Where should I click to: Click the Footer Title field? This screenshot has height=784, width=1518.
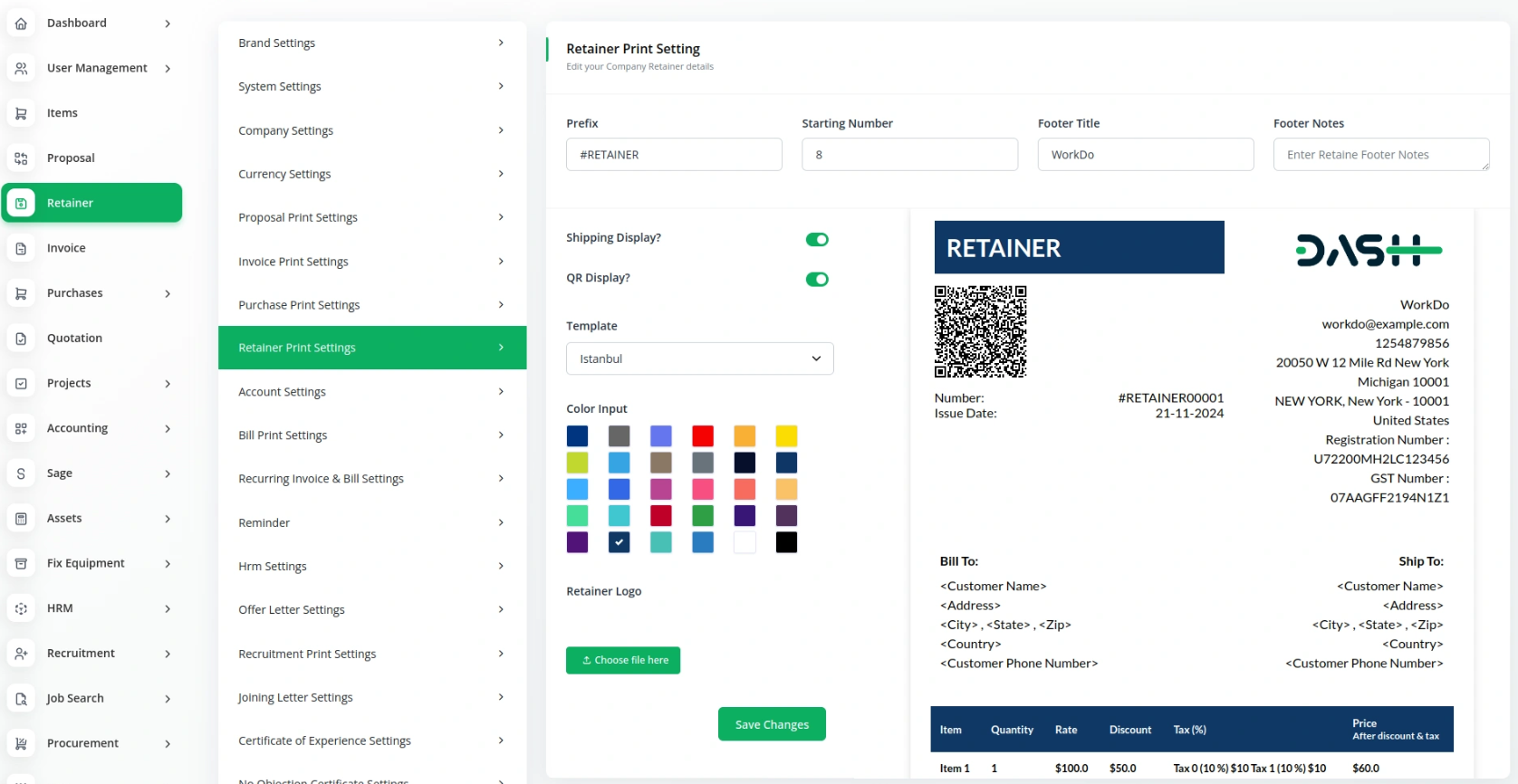click(1146, 155)
